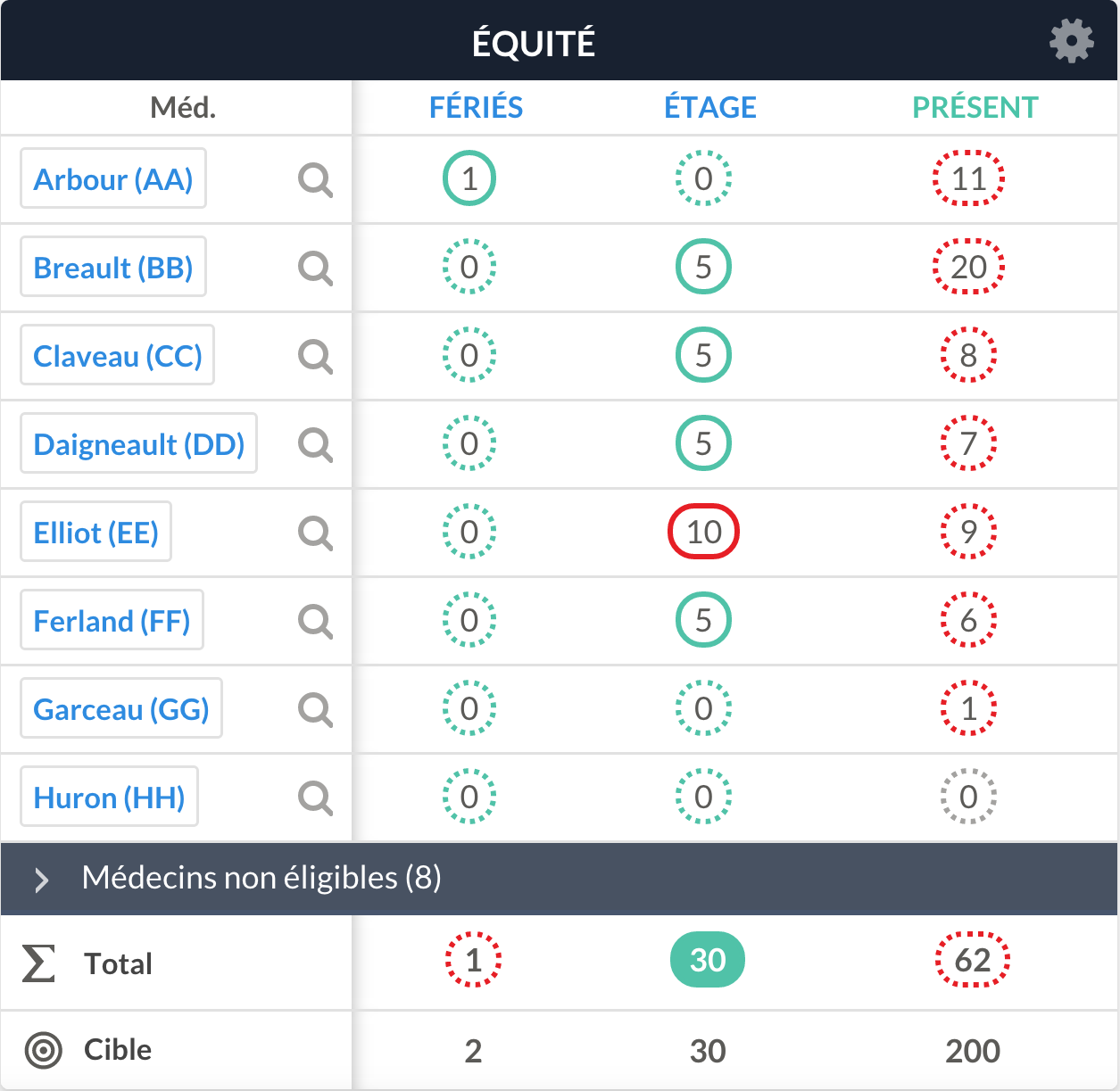Open the settings gear in ÉQUITÉ header
Viewport: 1120px width, 1091px height.
pyautogui.click(x=1071, y=41)
